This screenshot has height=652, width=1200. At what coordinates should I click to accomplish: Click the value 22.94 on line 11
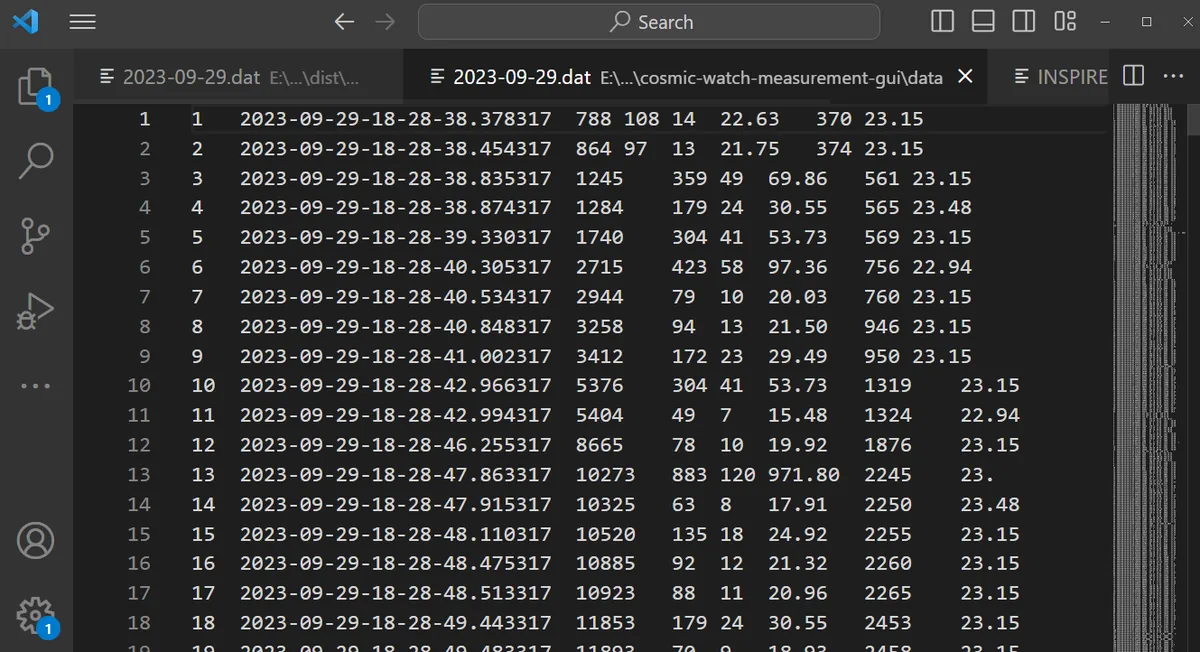(990, 415)
